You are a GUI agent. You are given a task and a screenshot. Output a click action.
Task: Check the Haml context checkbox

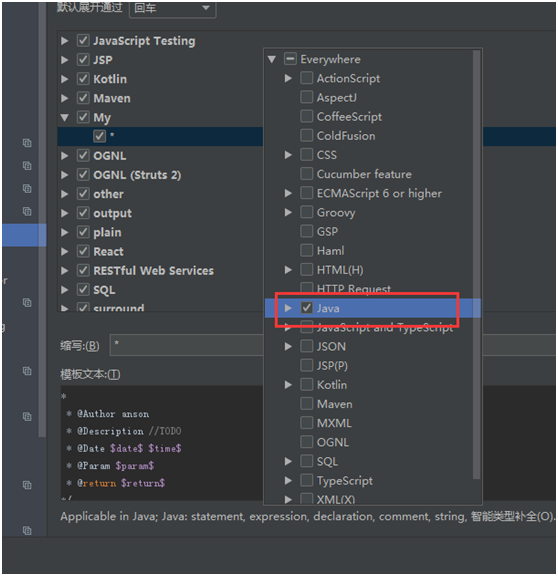pos(307,251)
